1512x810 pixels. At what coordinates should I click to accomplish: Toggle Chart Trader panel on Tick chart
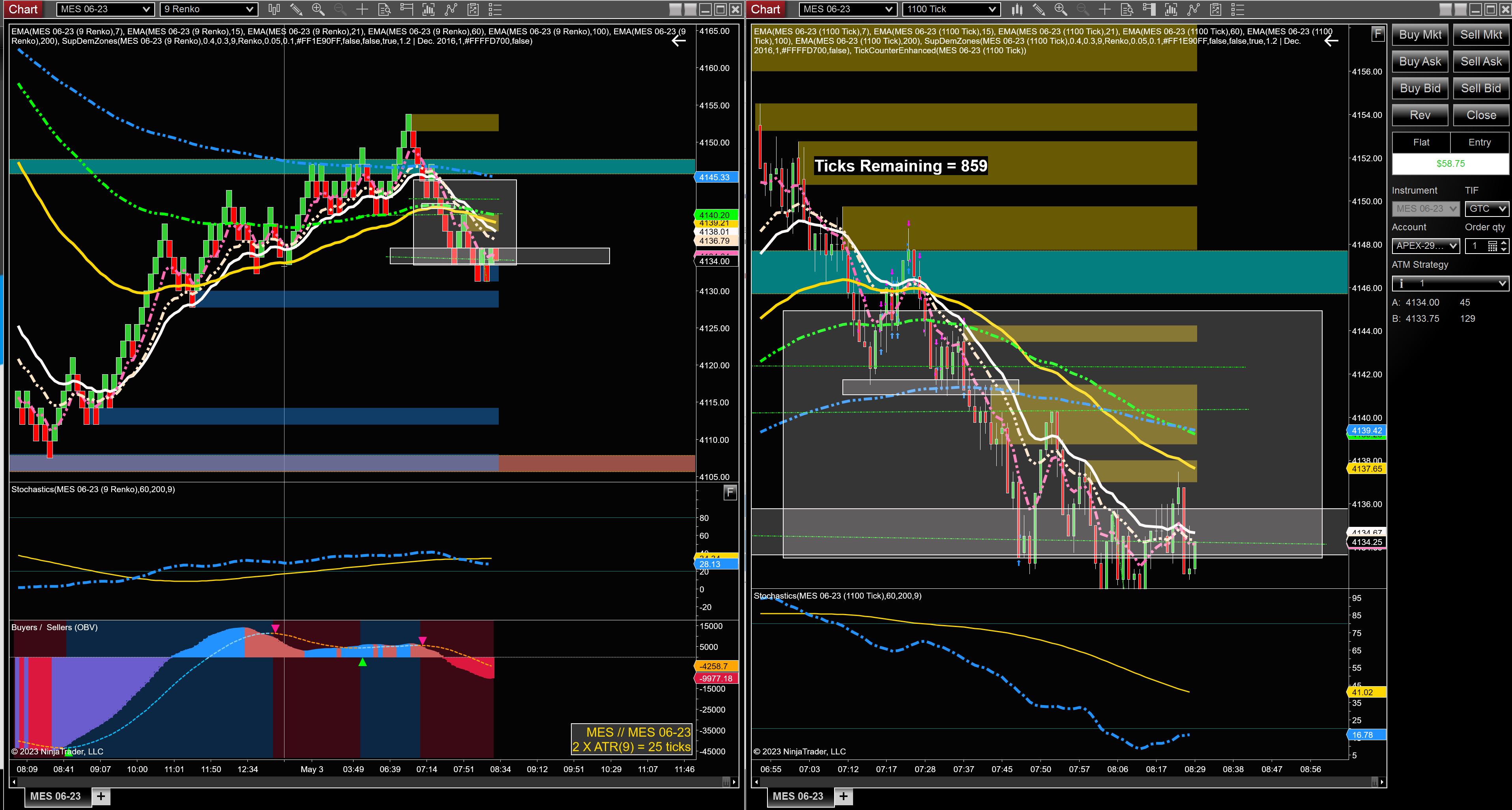(x=1149, y=9)
